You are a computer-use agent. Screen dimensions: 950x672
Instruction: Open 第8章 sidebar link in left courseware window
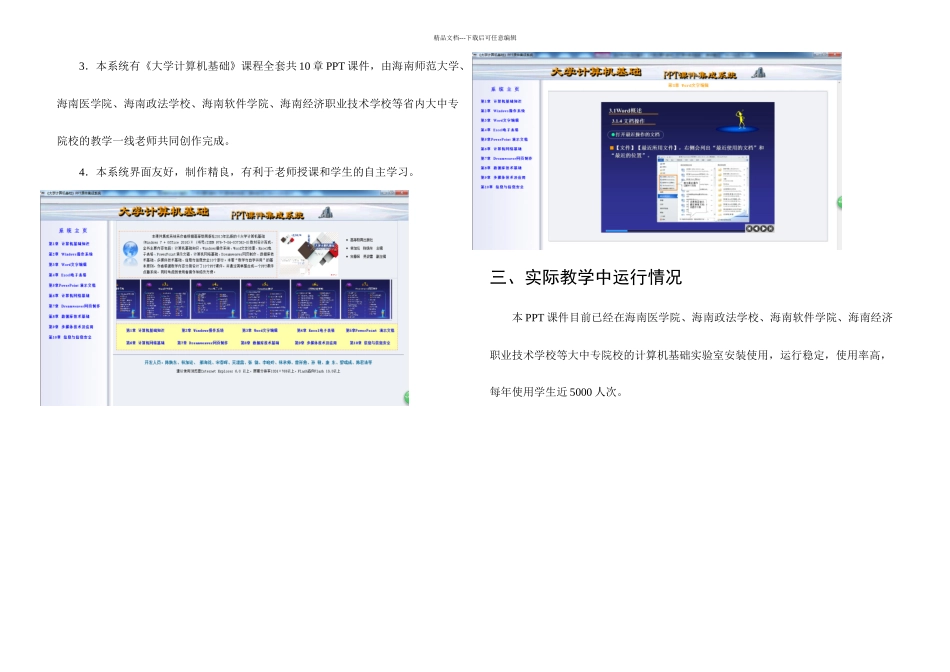pyautogui.click(x=68, y=316)
